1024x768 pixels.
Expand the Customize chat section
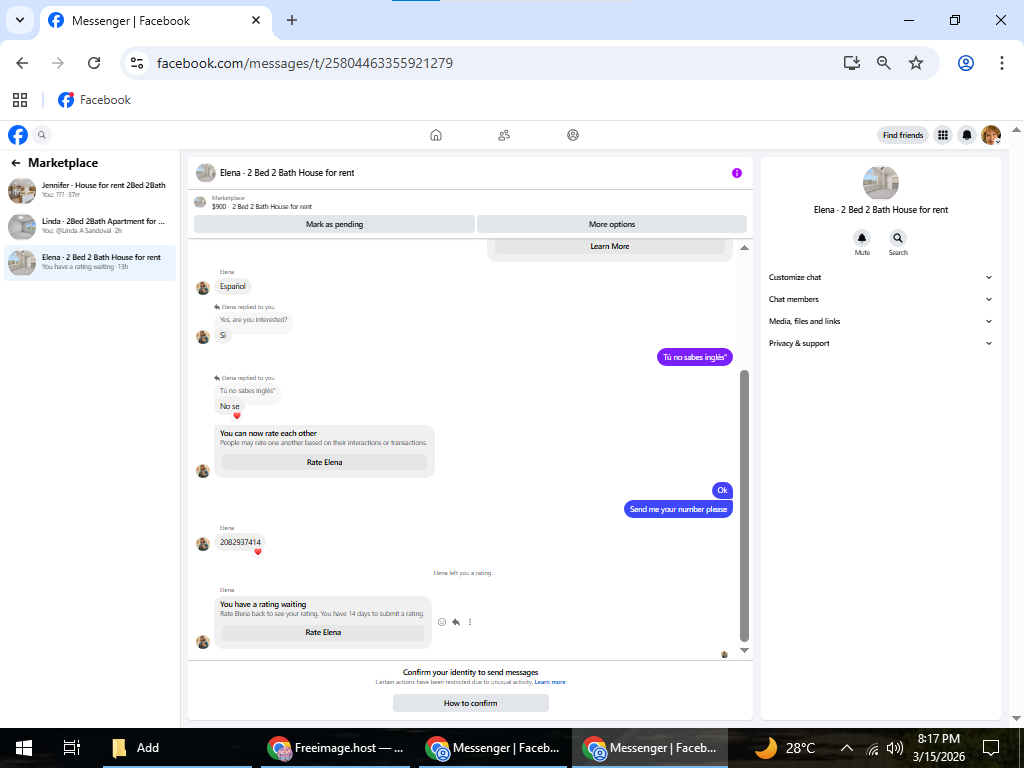[x=880, y=278]
